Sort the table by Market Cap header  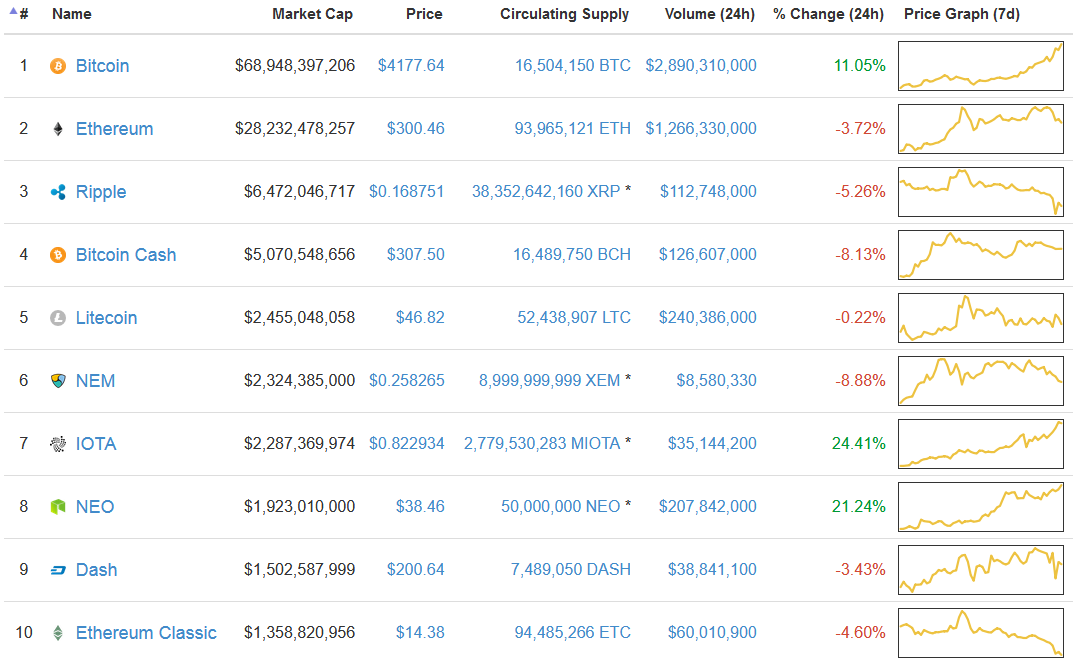point(312,14)
